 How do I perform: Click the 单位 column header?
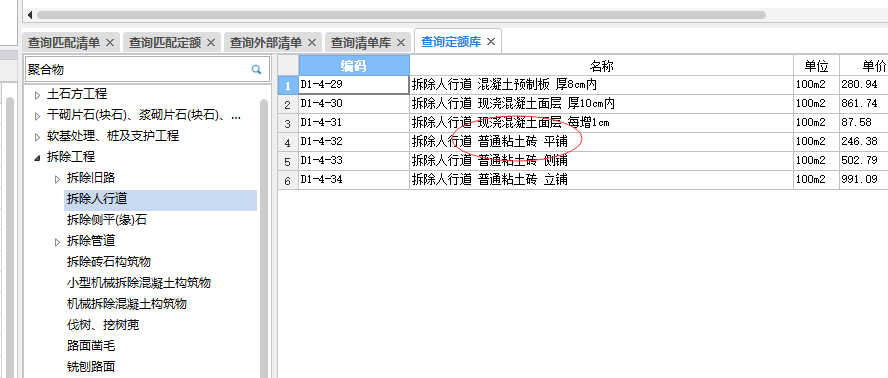pos(817,66)
